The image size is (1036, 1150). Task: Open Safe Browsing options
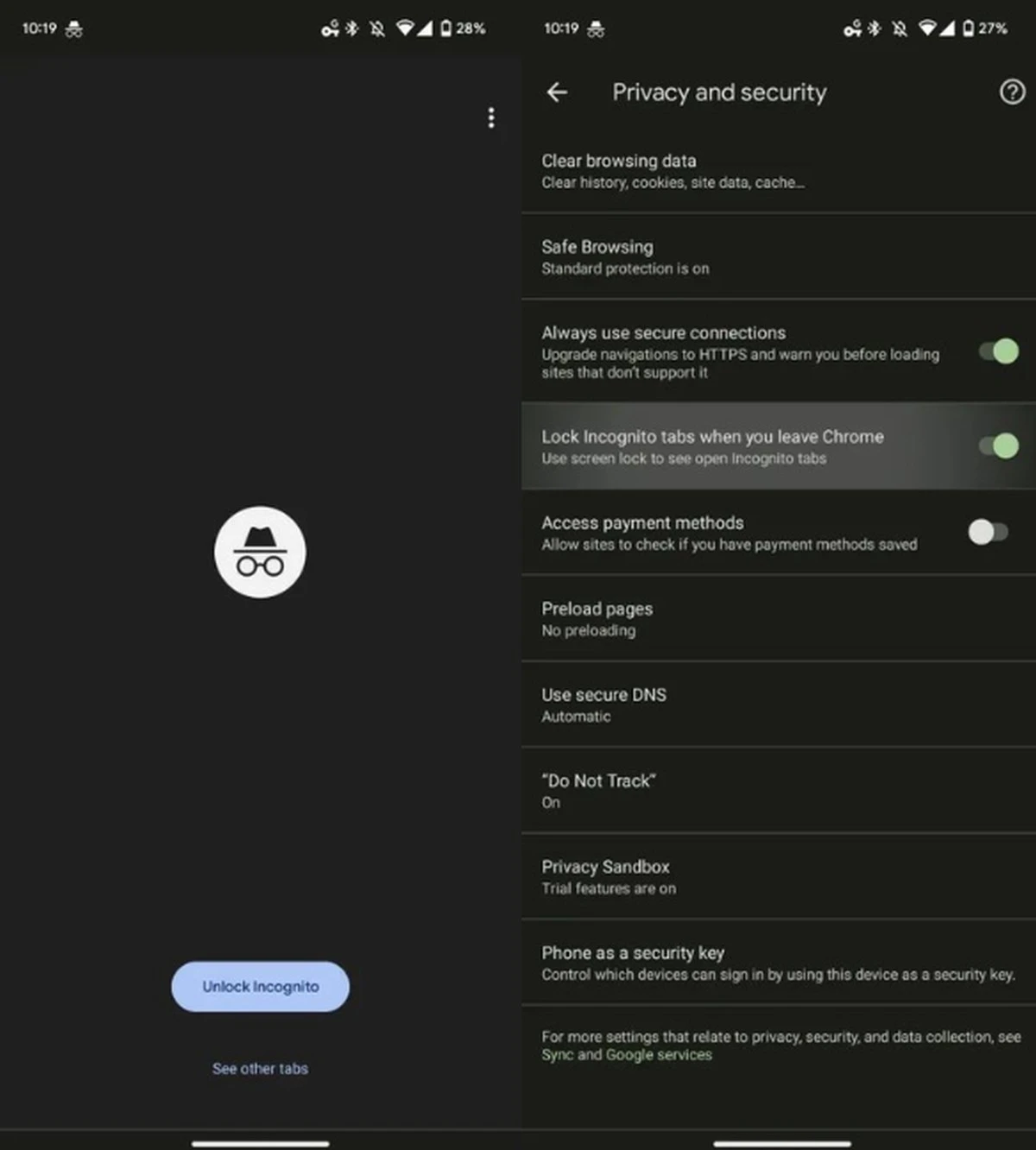coord(779,256)
